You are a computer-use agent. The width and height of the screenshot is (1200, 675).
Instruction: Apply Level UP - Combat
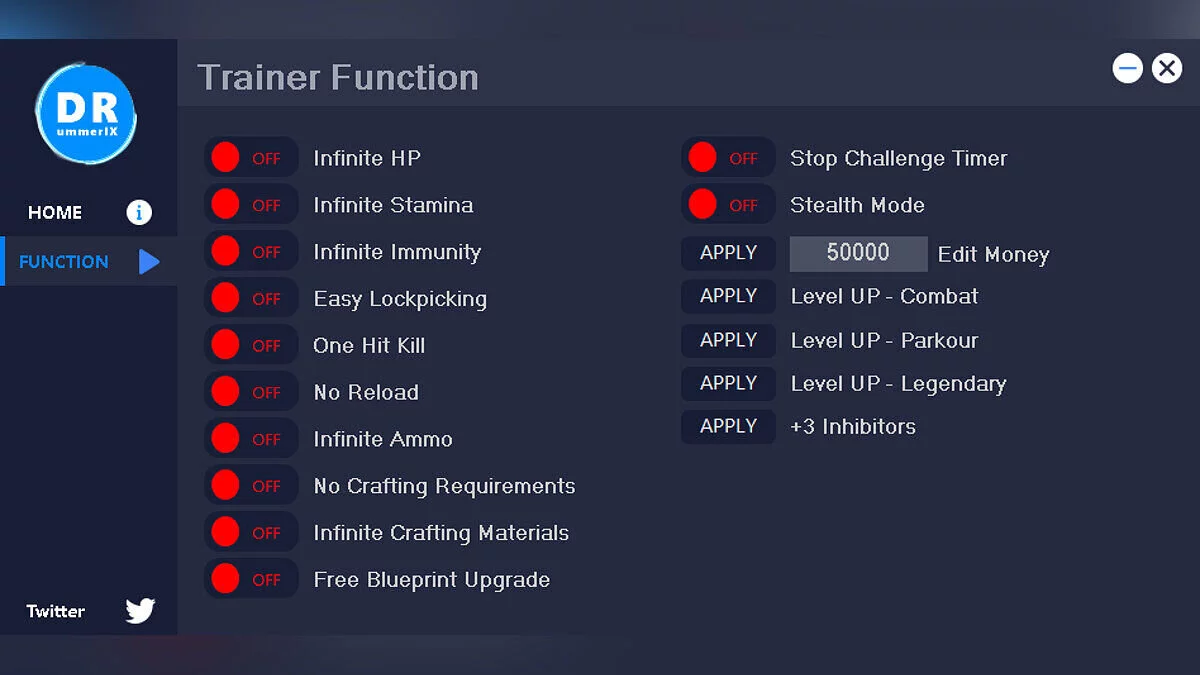point(728,296)
